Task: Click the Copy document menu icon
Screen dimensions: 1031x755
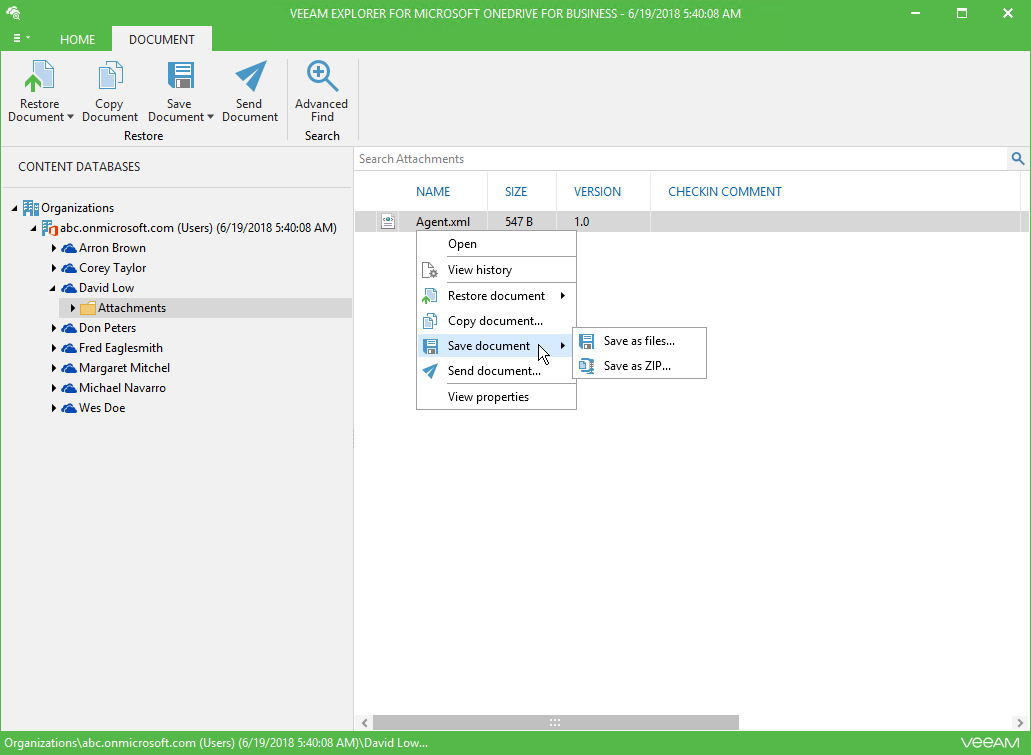Action: (x=429, y=321)
